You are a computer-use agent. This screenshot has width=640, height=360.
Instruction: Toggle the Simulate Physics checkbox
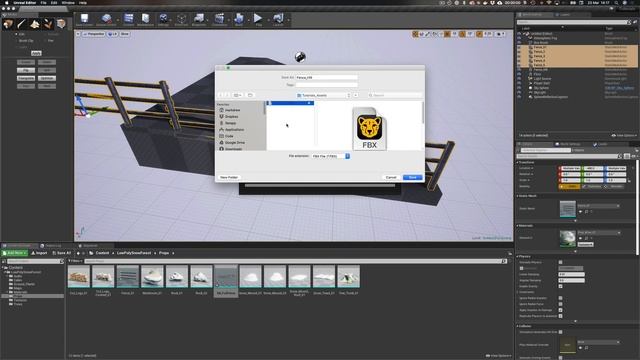(560, 262)
